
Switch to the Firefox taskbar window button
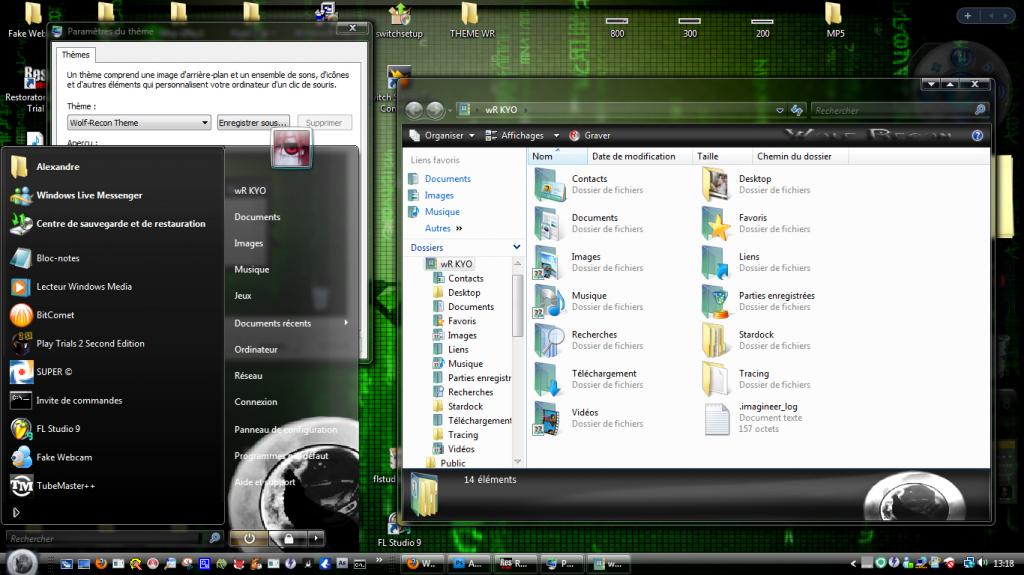point(422,563)
